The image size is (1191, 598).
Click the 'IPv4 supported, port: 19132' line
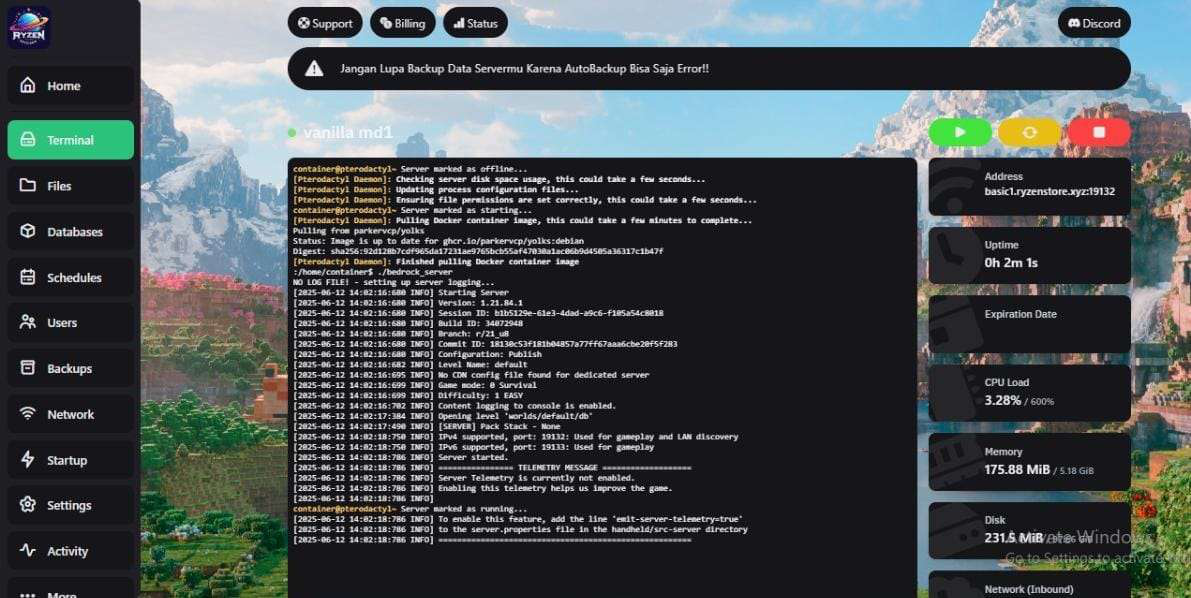pos(516,437)
